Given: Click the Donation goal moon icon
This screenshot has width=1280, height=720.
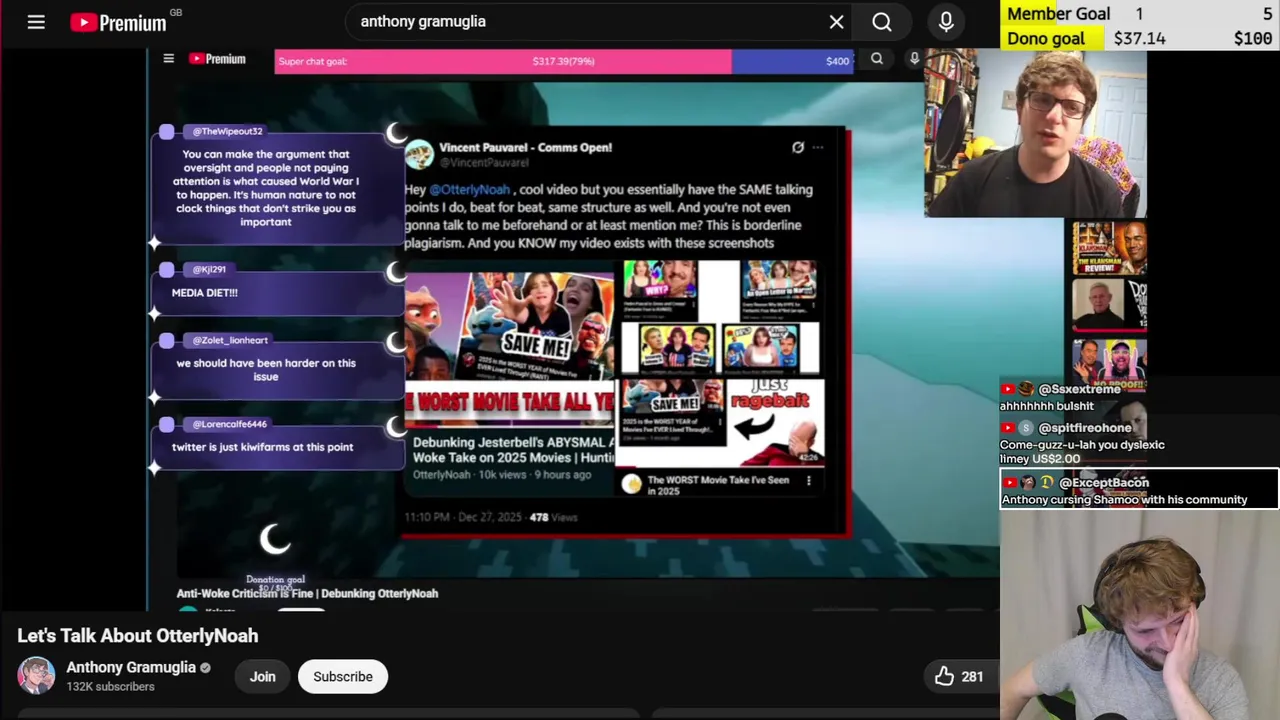Looking at the screenshot, I should (x=275, y=541).
